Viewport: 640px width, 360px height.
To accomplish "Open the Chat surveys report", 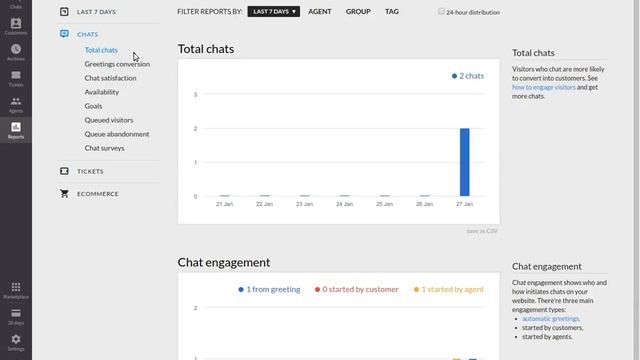I will pyautogui.click(x=104, y=148).
